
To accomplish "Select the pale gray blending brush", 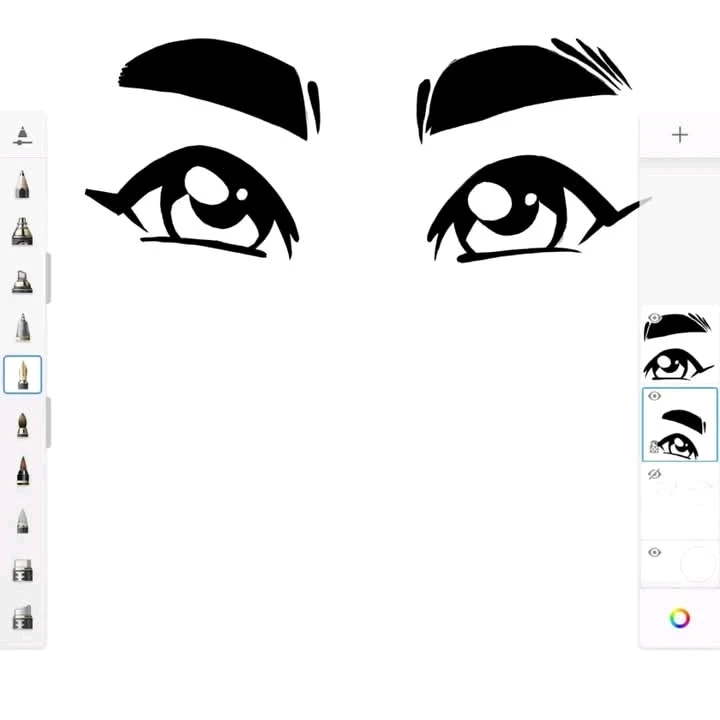I will point(22,520).
